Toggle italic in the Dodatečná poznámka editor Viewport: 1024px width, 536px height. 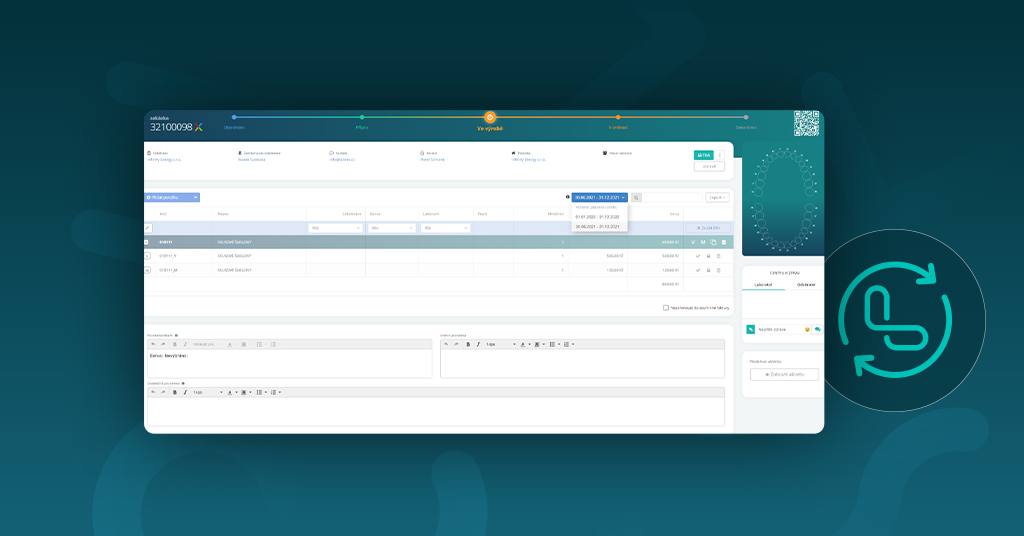[x=185, y=392]
